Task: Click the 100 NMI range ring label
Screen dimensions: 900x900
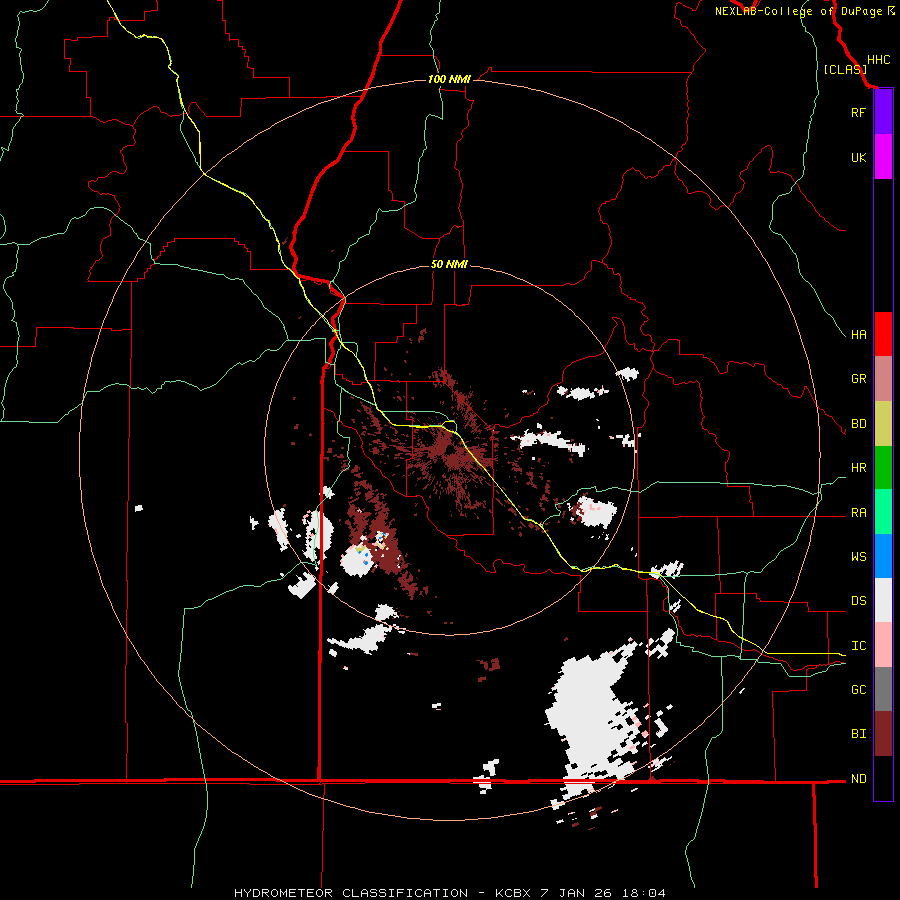Action: point(449,79)
